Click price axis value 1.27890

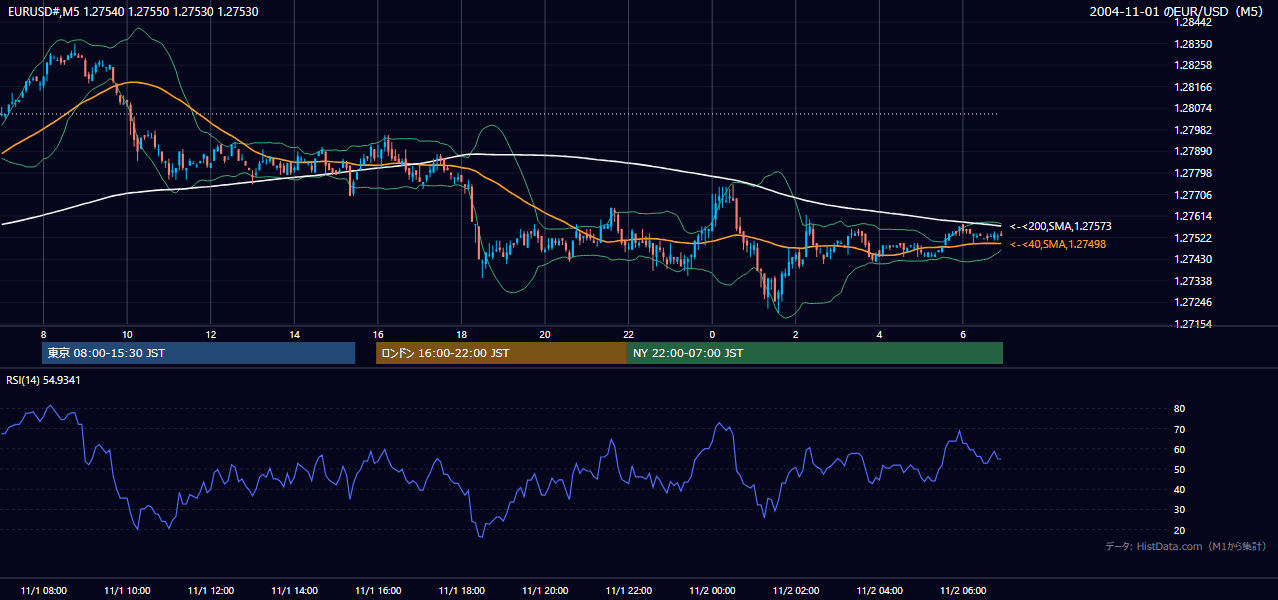coord(1195,152)
